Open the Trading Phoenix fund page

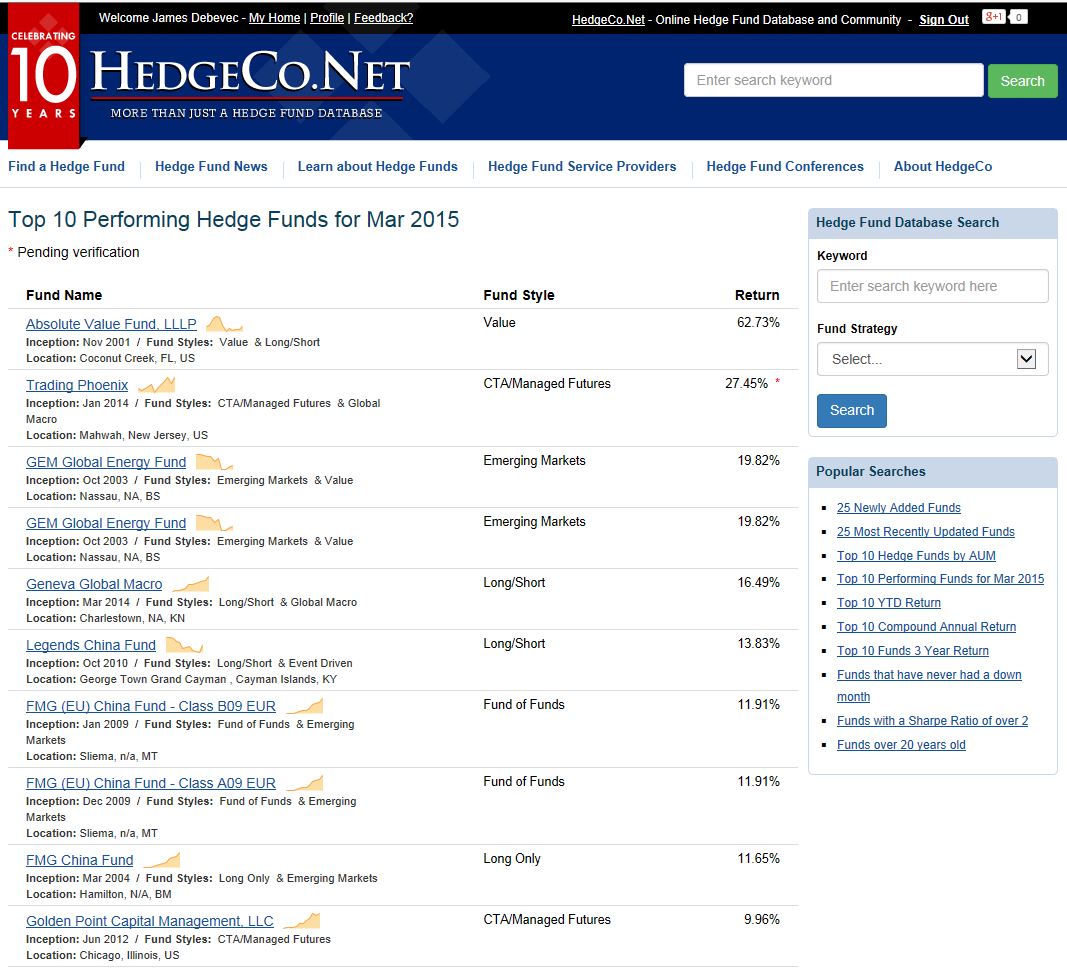77,385
